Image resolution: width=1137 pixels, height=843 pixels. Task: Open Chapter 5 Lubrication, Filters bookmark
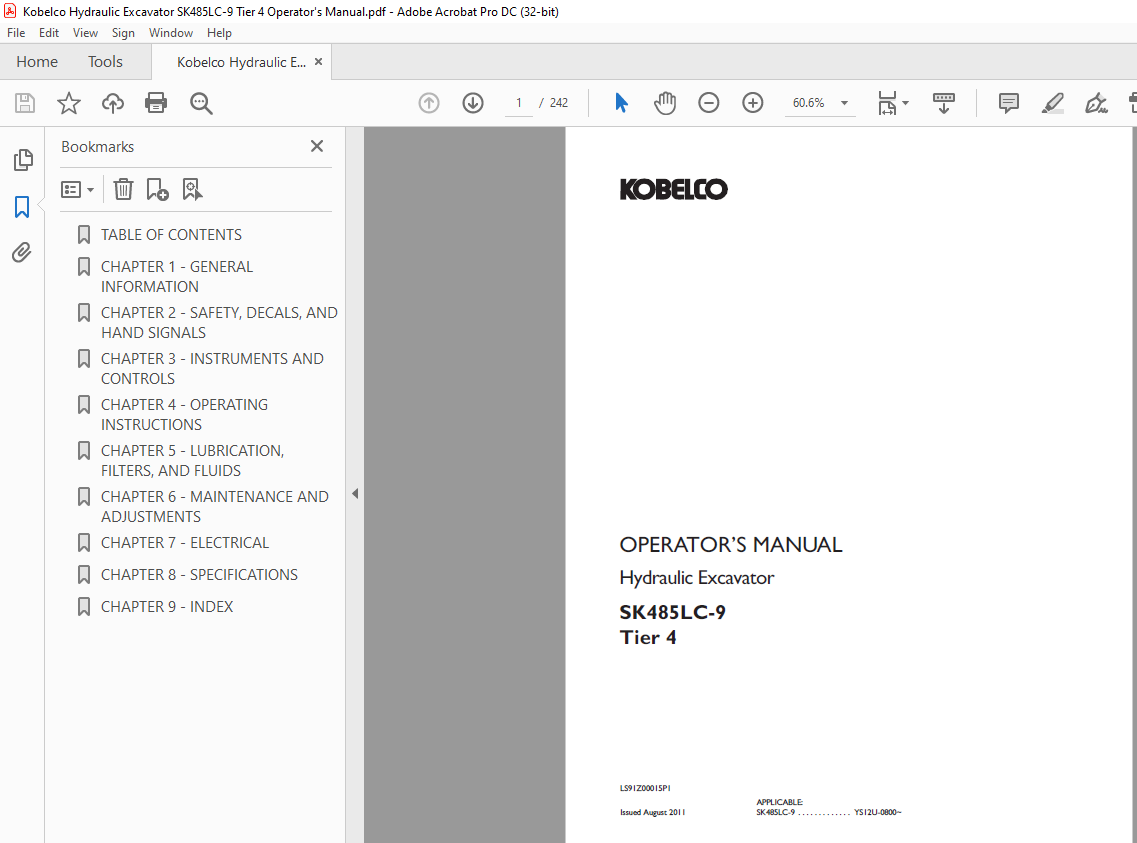point(192,460)
